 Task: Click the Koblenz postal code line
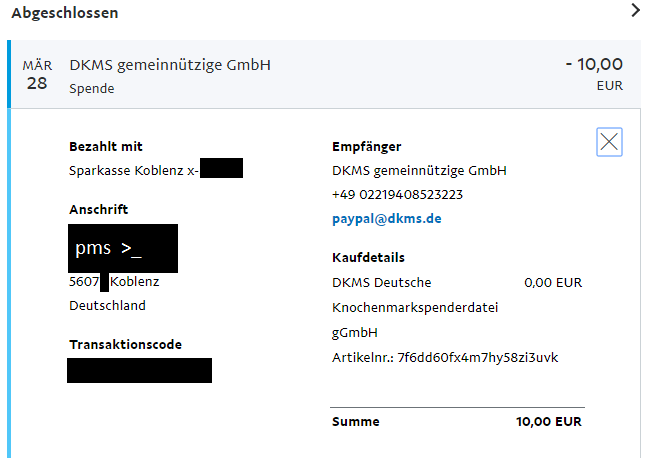coord(114,282)
